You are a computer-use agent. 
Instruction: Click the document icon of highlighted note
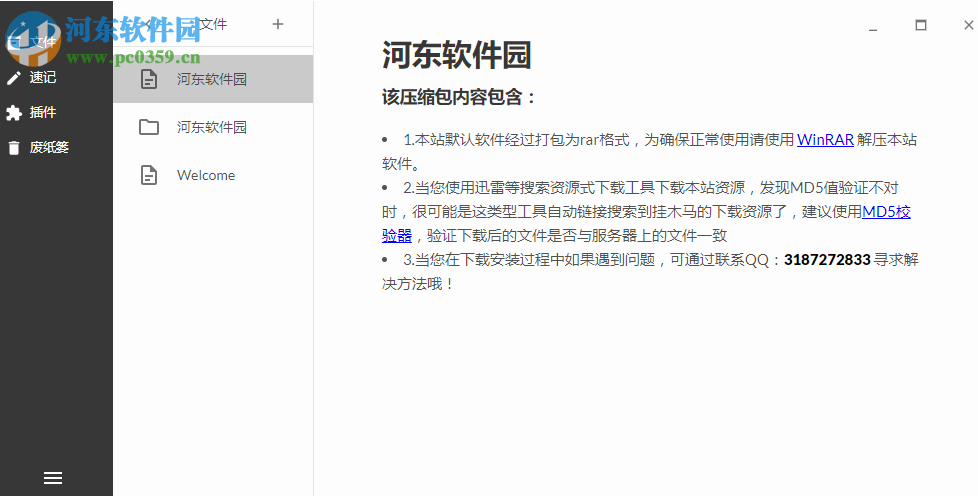[x=148, y=79]
